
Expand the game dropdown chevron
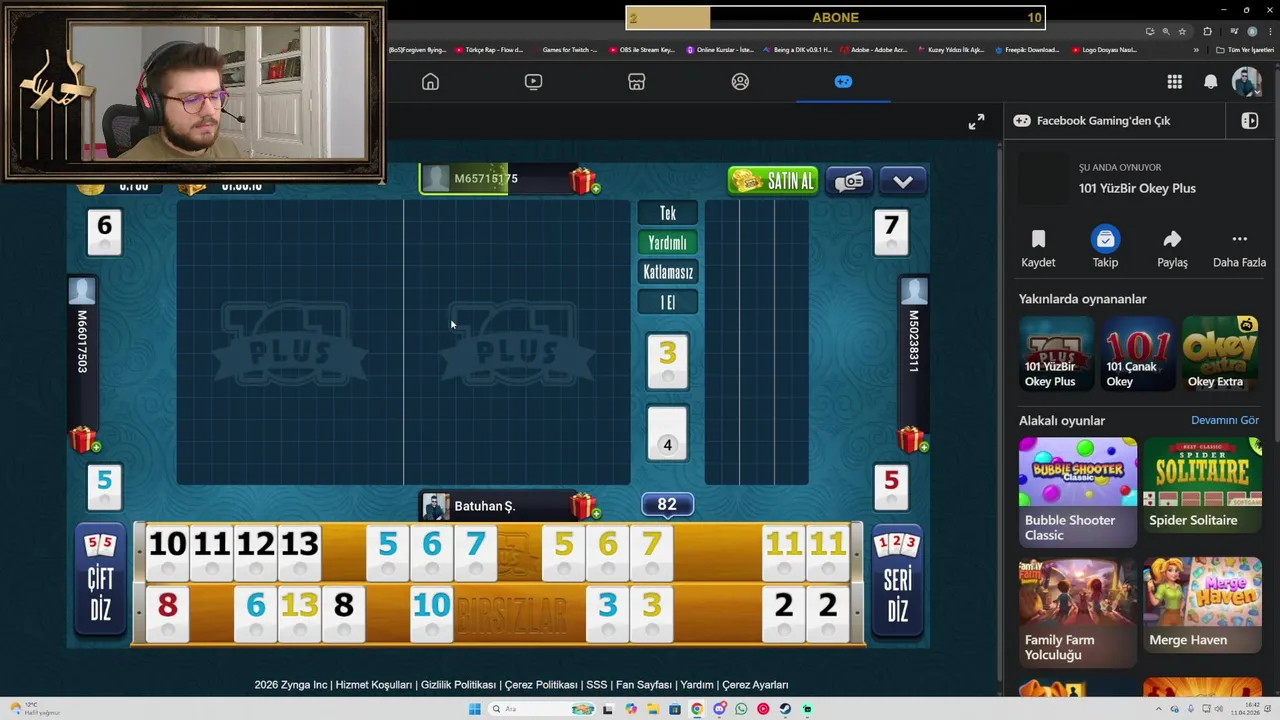point(903,181)
